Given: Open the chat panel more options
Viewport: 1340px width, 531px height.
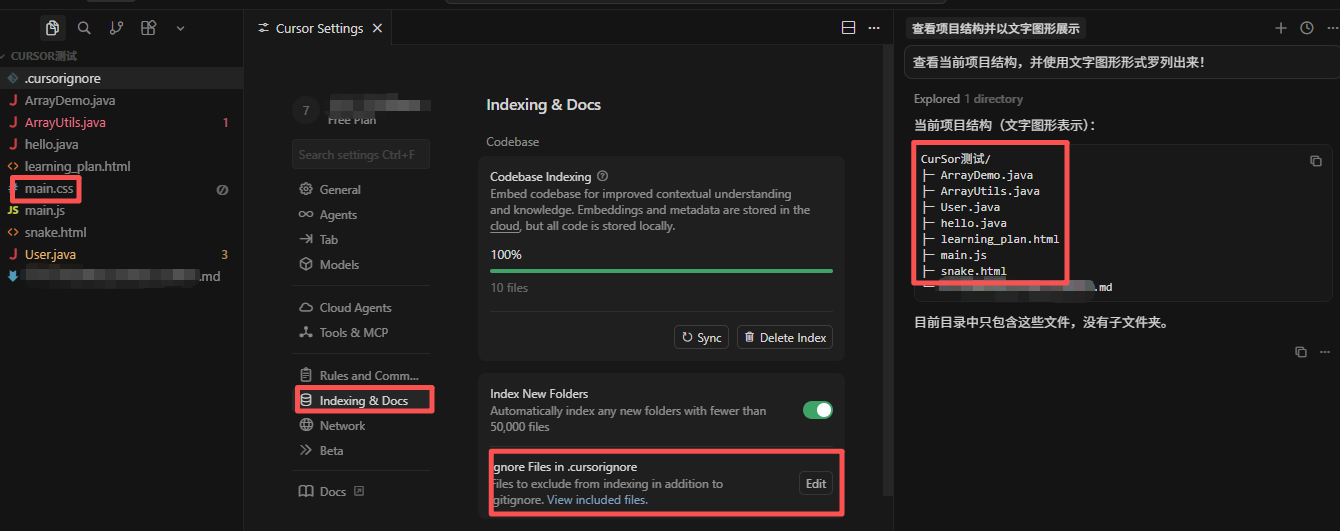Looking at the screenshot, I should (1330, 28).
